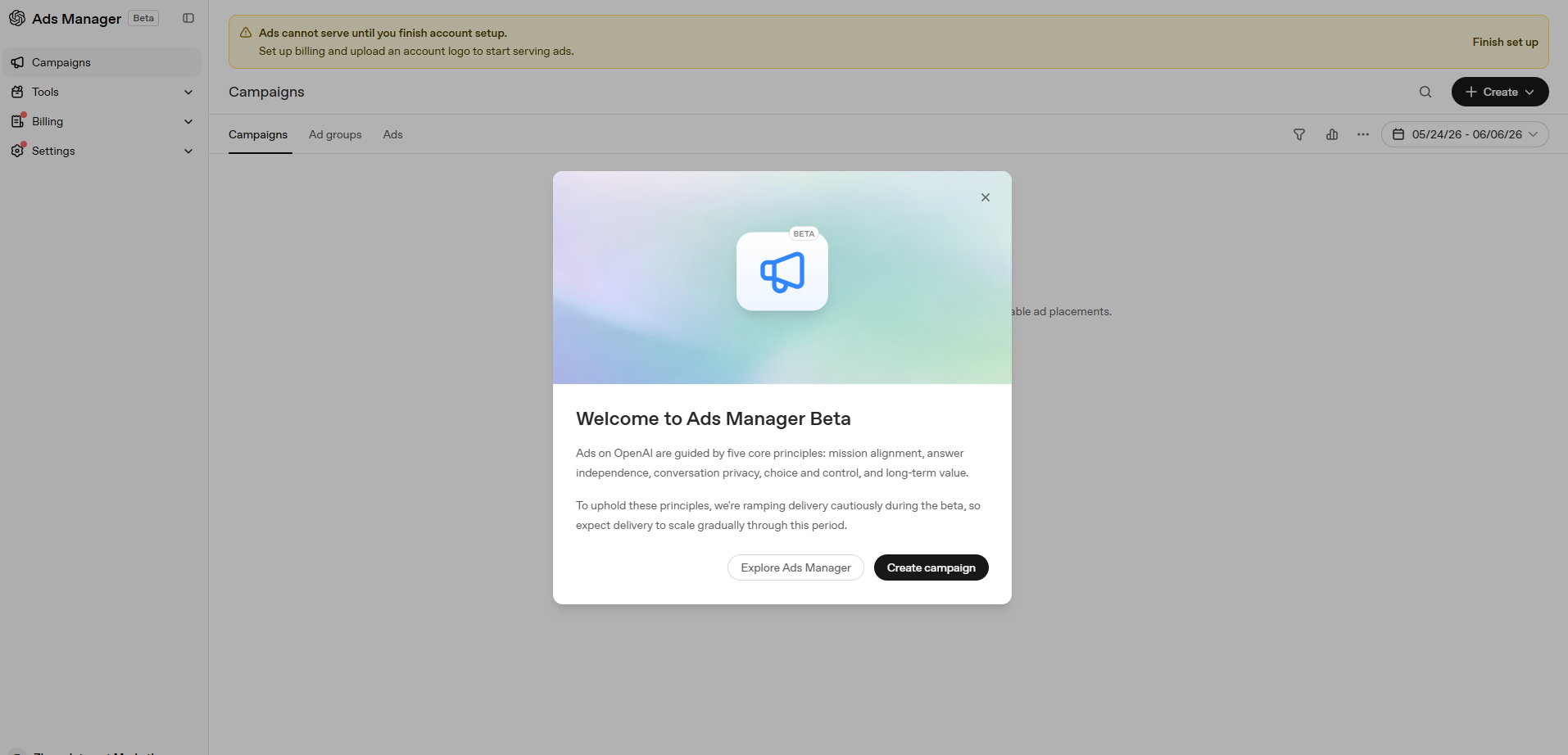
Task: Switch to the Ad groups tab
Action: [335, 134]
